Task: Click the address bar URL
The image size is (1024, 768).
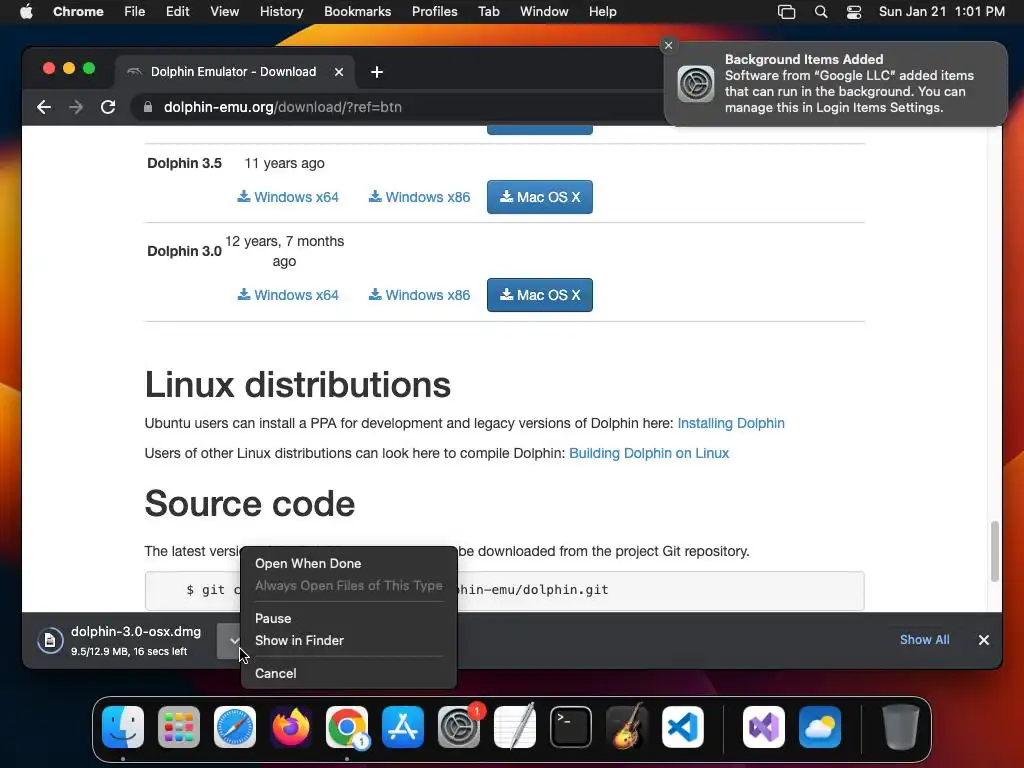Action: pos(283,107)
